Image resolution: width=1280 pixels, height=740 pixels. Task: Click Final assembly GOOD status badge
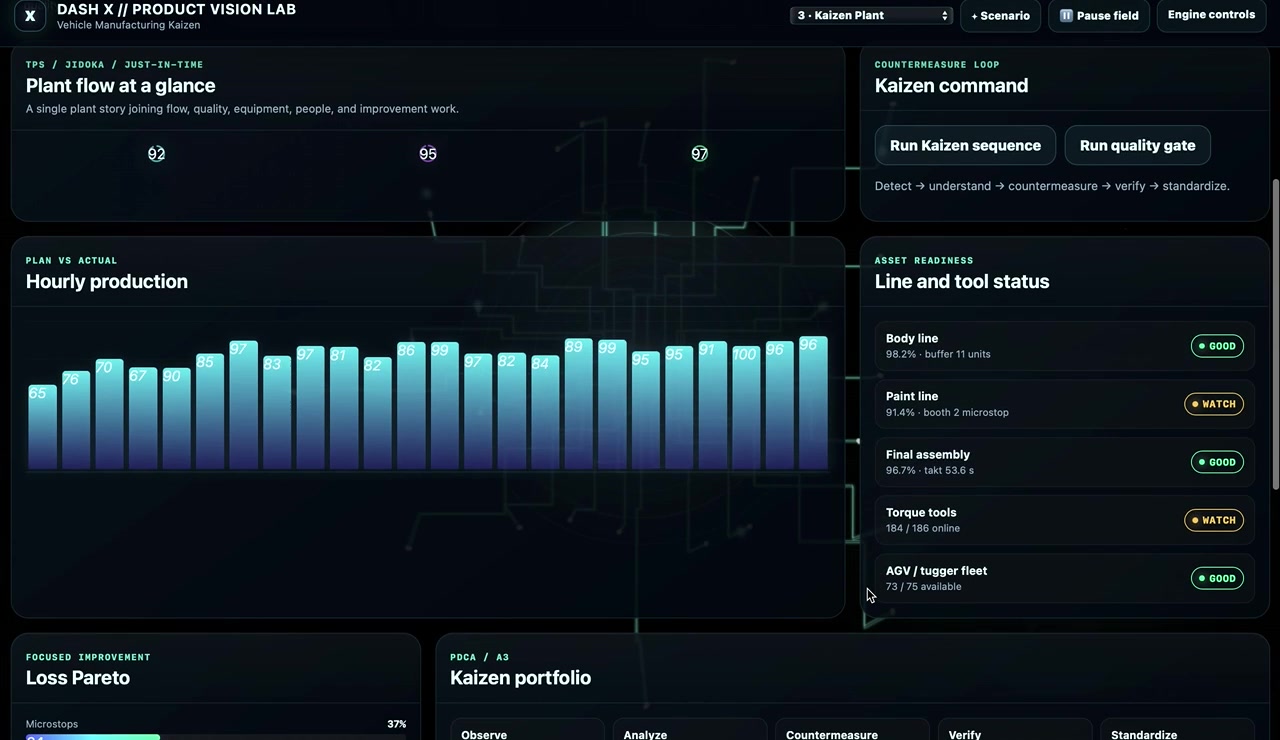coord(1217,462)
